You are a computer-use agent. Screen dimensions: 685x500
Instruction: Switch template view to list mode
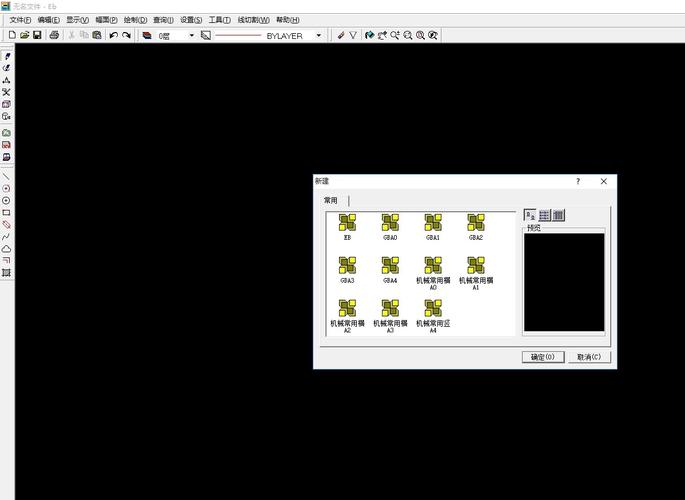[x=544, y=215]
